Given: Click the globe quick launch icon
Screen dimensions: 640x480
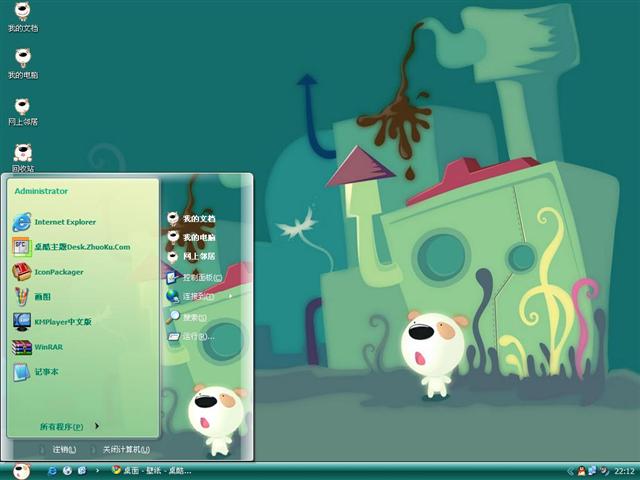Looking at the screenshot, I should (x=67, y=471).
